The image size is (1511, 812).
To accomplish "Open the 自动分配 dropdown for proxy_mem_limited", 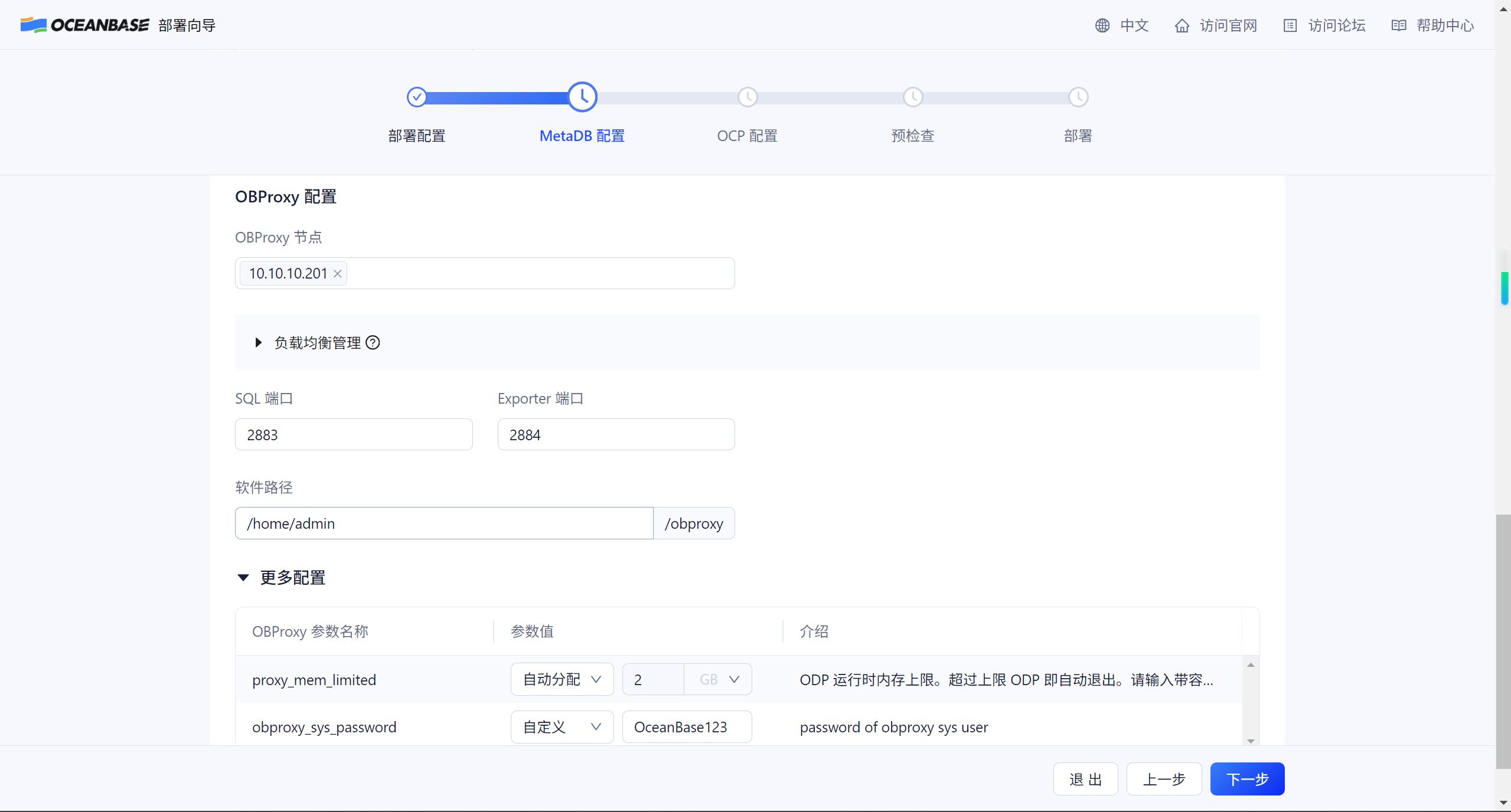I will point(562,680).
